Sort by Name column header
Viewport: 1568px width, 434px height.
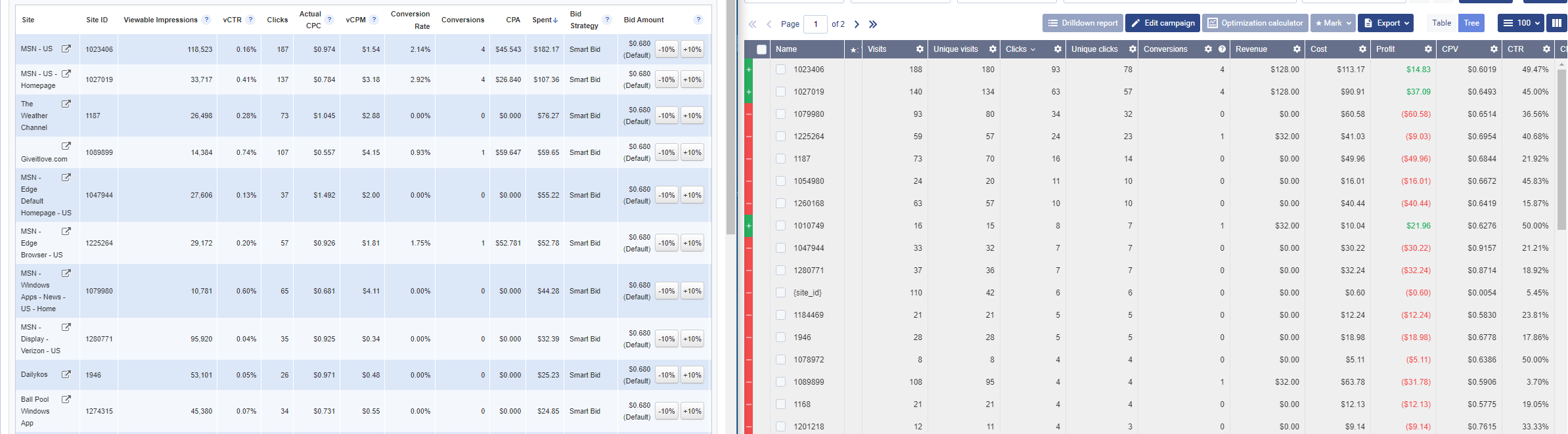pos(786,49)
